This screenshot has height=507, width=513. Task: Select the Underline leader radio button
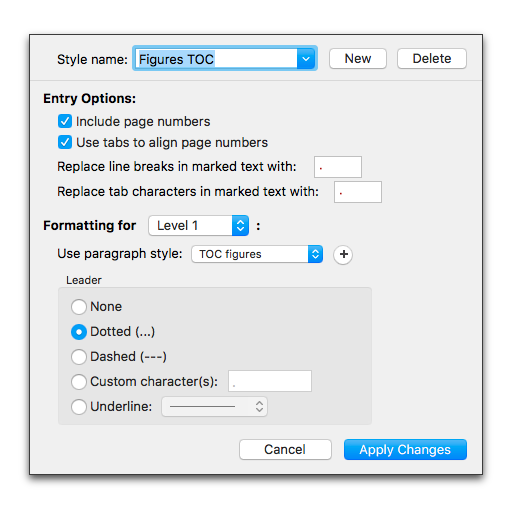pos(79,407)
